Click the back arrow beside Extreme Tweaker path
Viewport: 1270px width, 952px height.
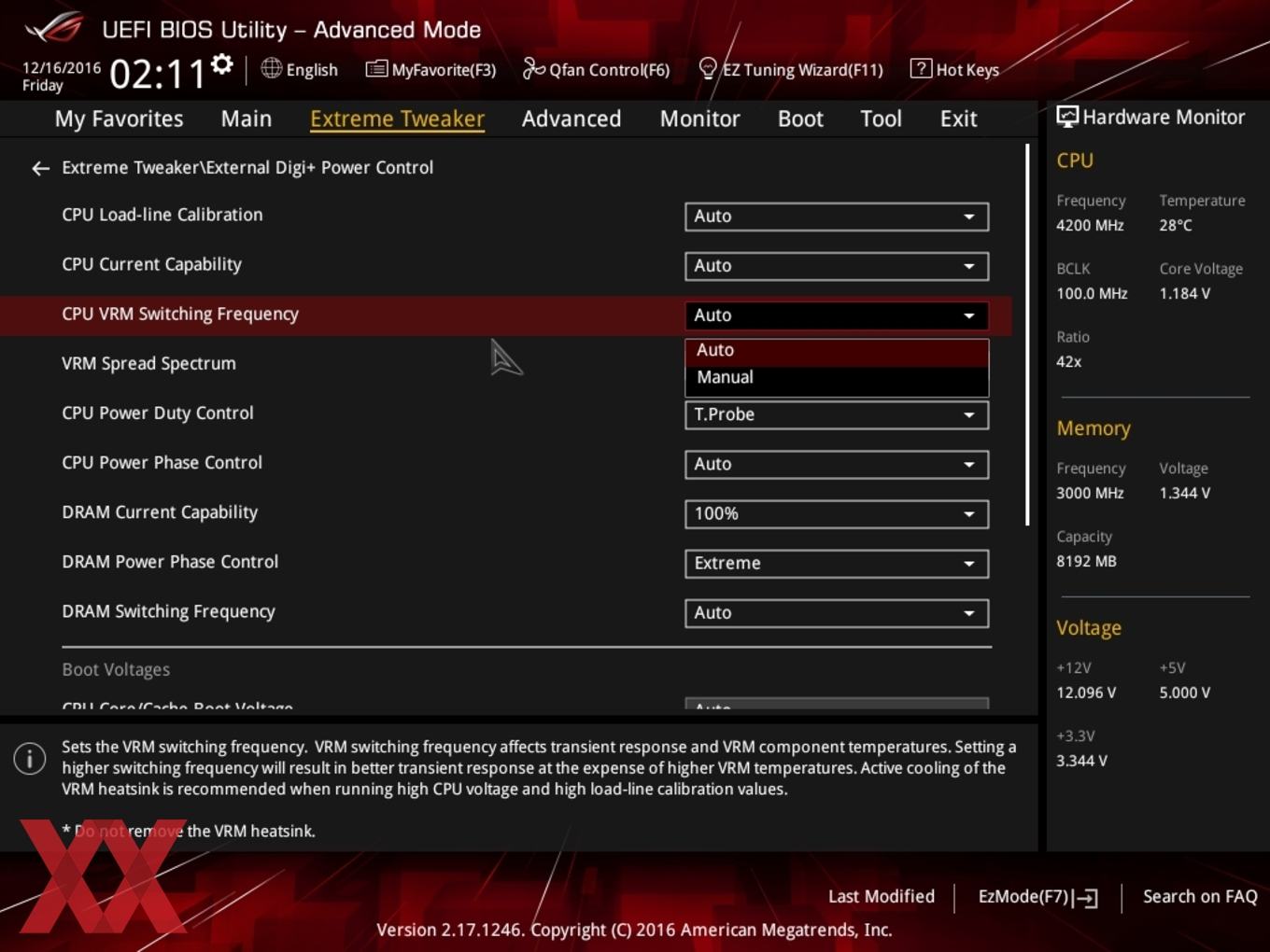coord(40,168)
